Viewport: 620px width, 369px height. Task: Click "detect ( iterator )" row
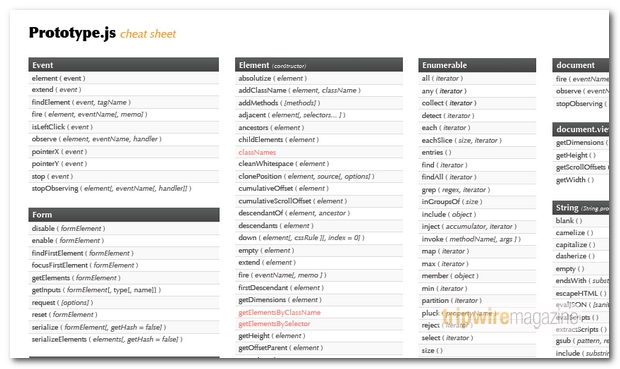click(x=477, y=115)
